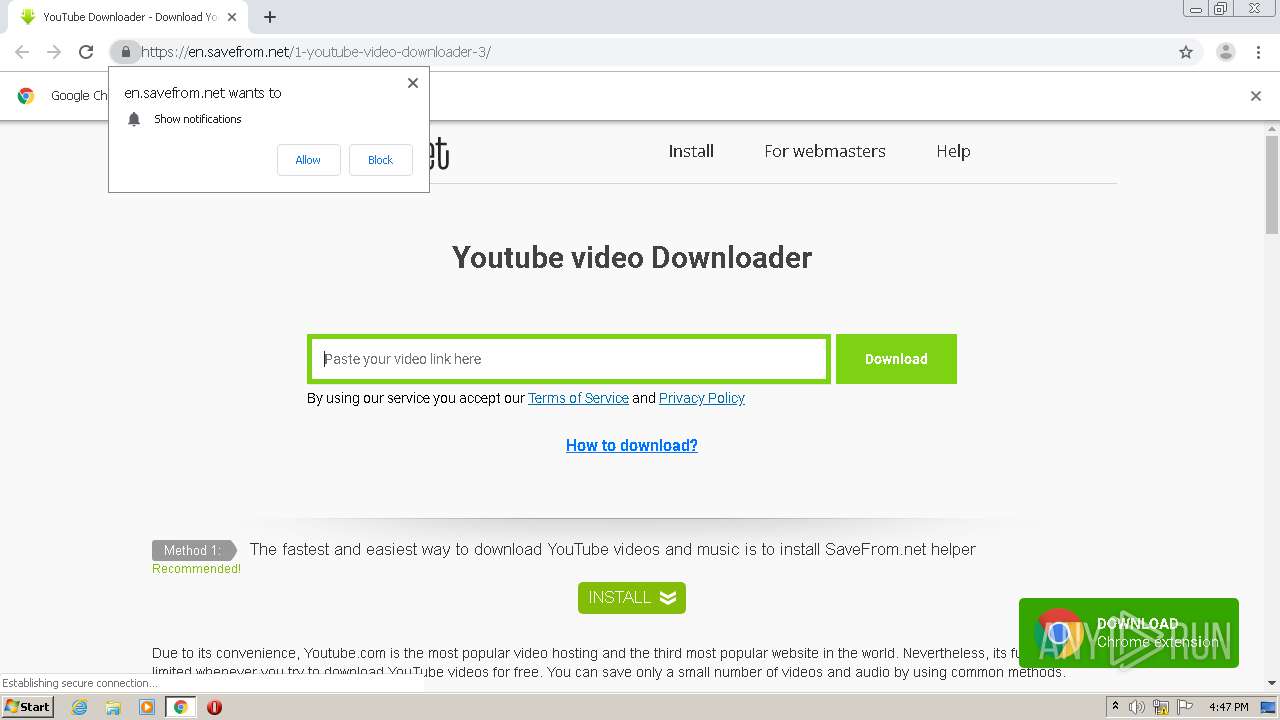
Task: Bookmark this page with the star icon
Action: pos(1186,52)
